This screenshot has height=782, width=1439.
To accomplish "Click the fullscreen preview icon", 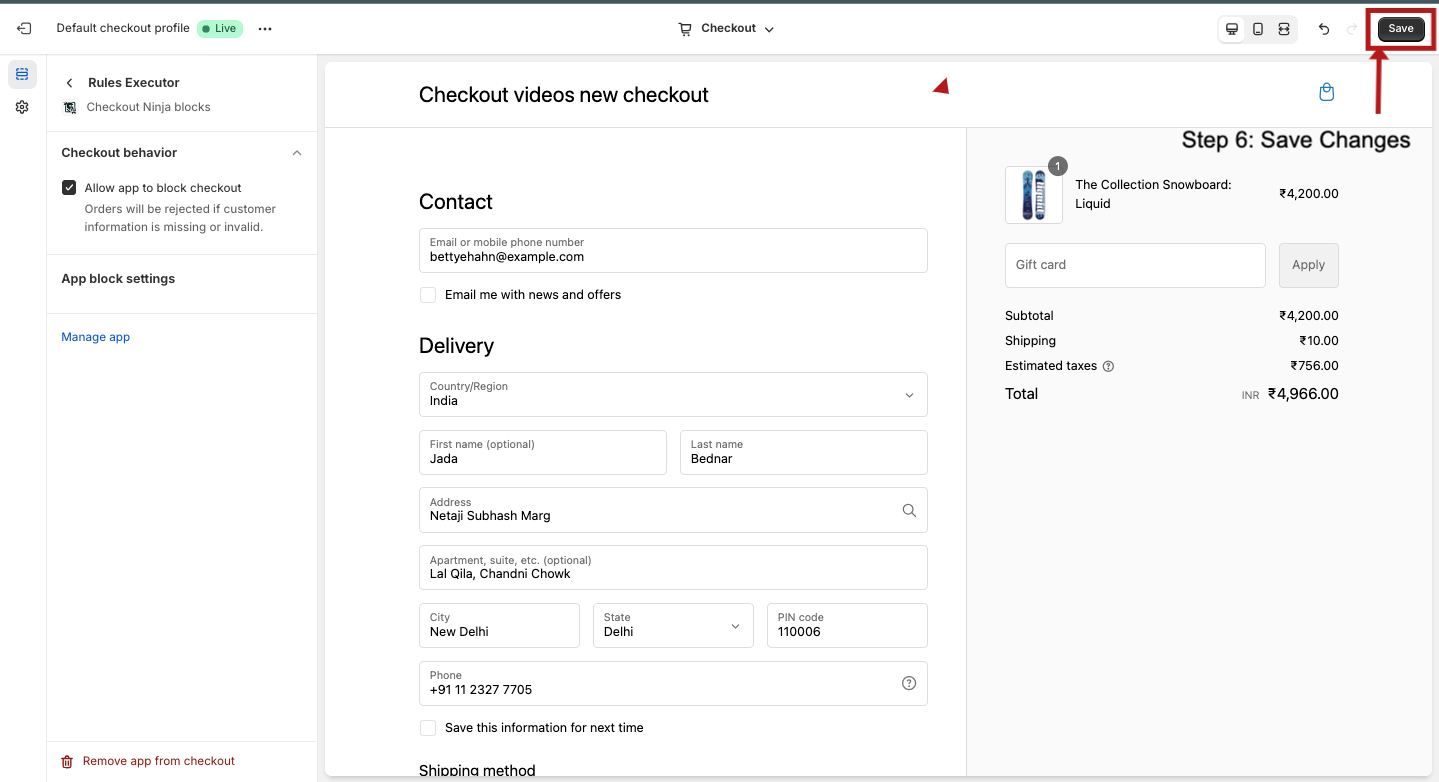I will (x=1284, y=29).
